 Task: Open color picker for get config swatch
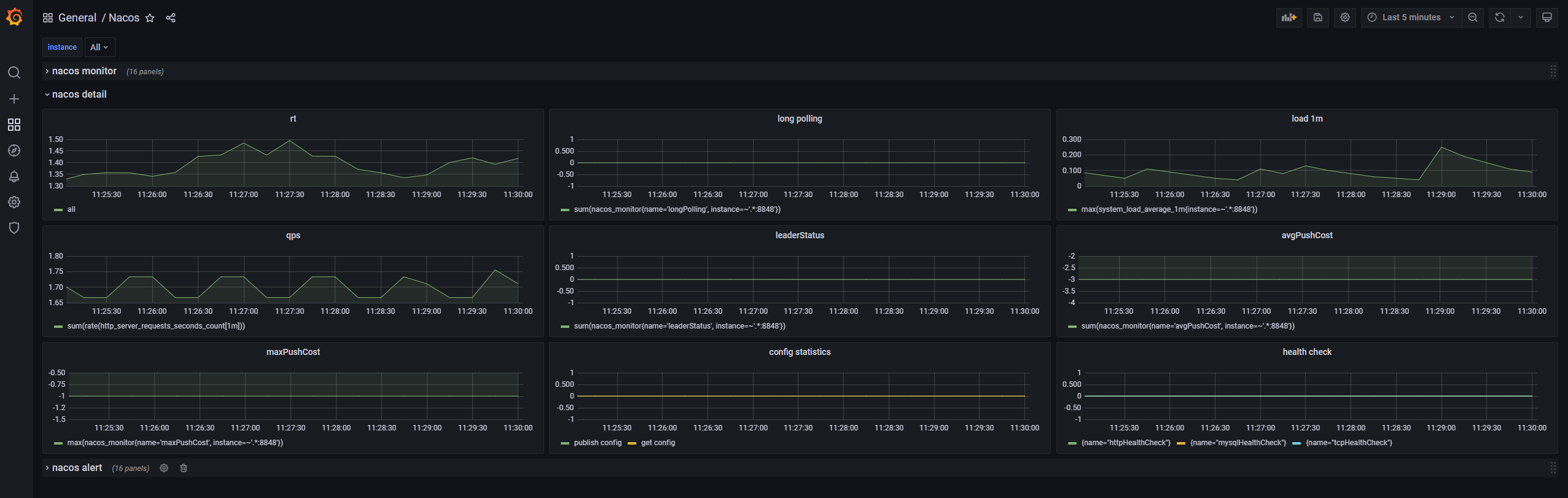pos(632,443)
